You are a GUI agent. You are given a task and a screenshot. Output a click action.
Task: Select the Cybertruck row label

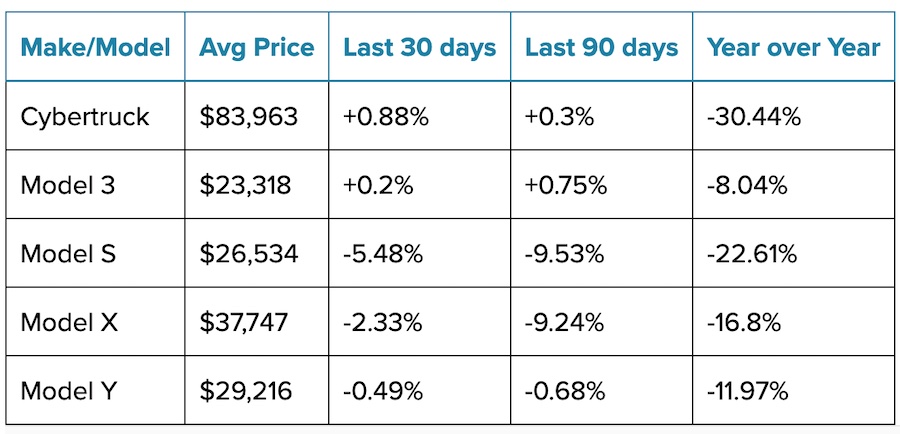coord(85,117)
